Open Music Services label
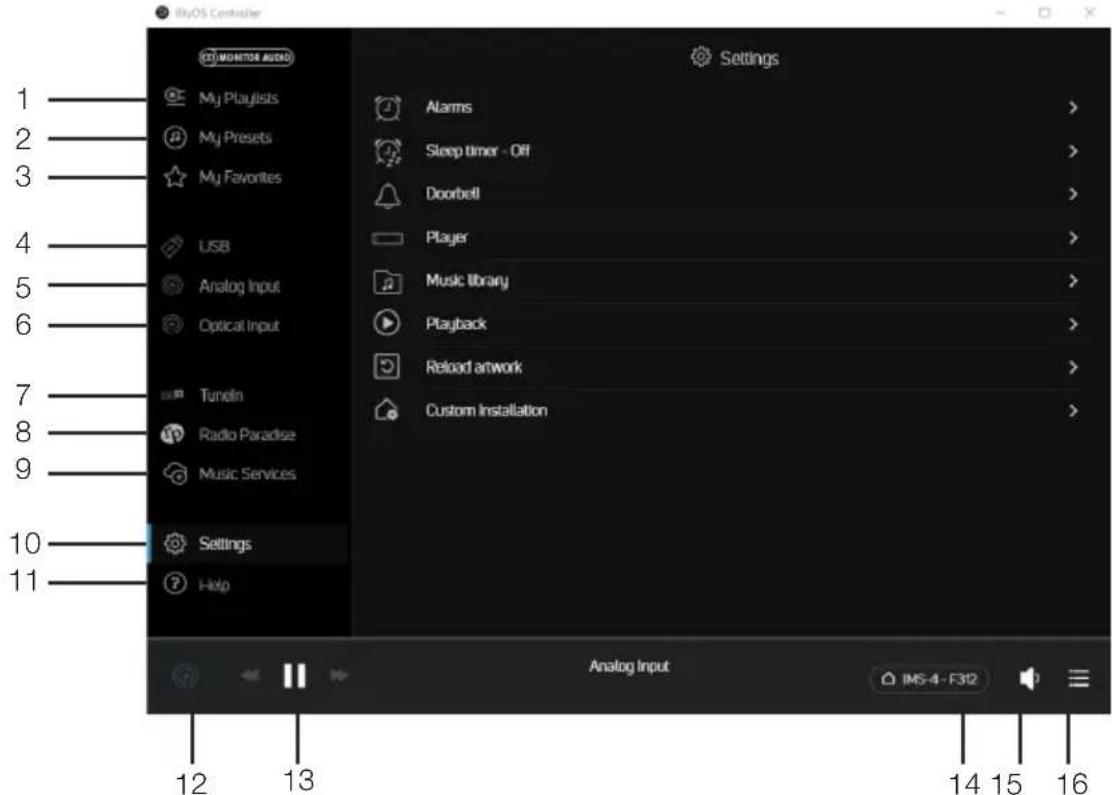Viewport: 1112px width, 795px height. (x=248, y=473)
